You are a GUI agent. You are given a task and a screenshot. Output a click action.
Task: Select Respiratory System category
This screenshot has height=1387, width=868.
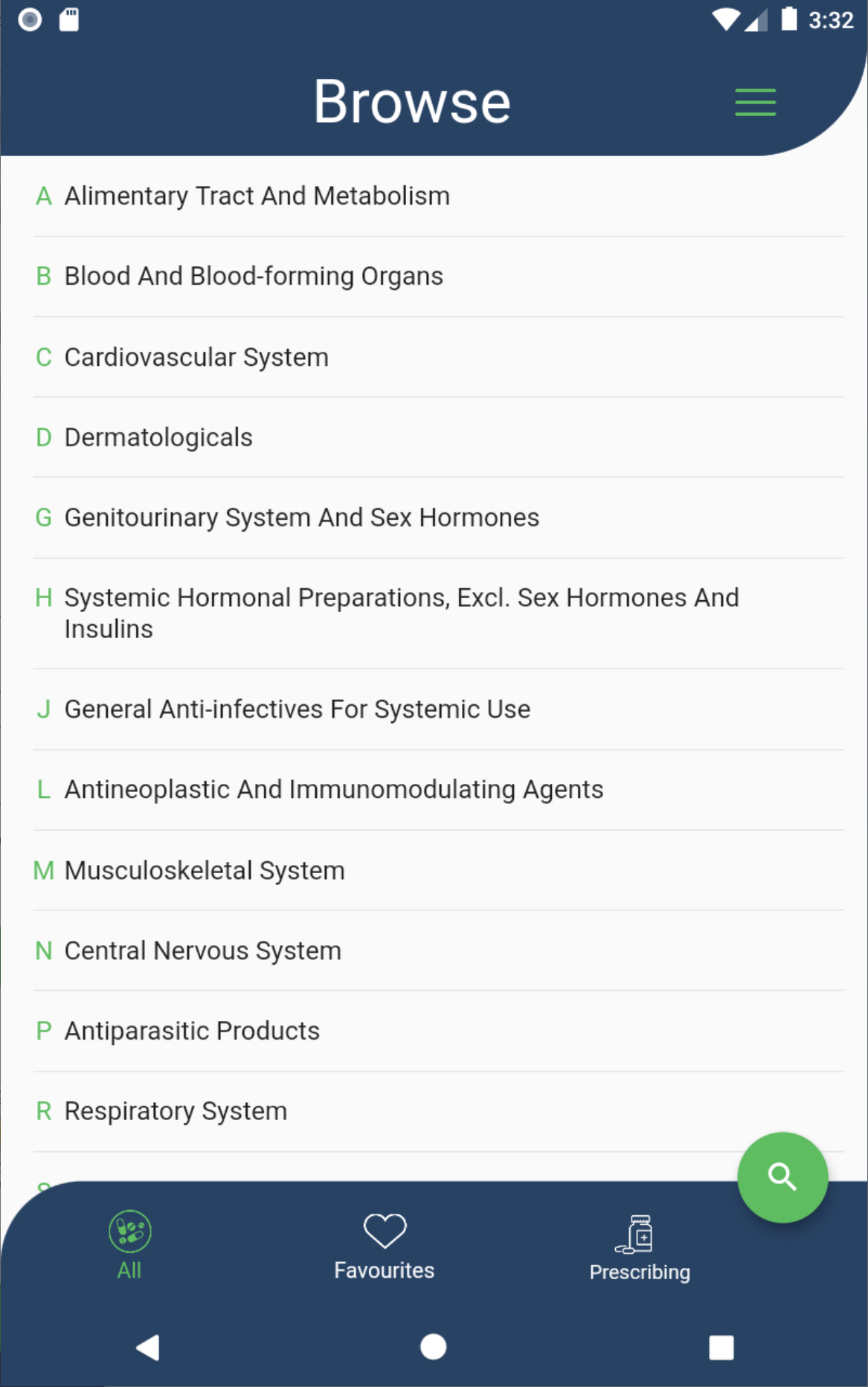tap(176, 1112)
